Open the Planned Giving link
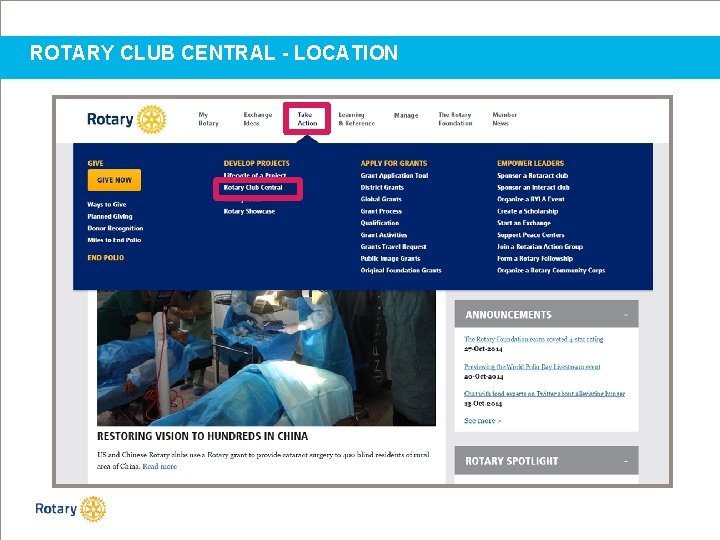Viewport: 720px width, 540px height. coord(110,216)
